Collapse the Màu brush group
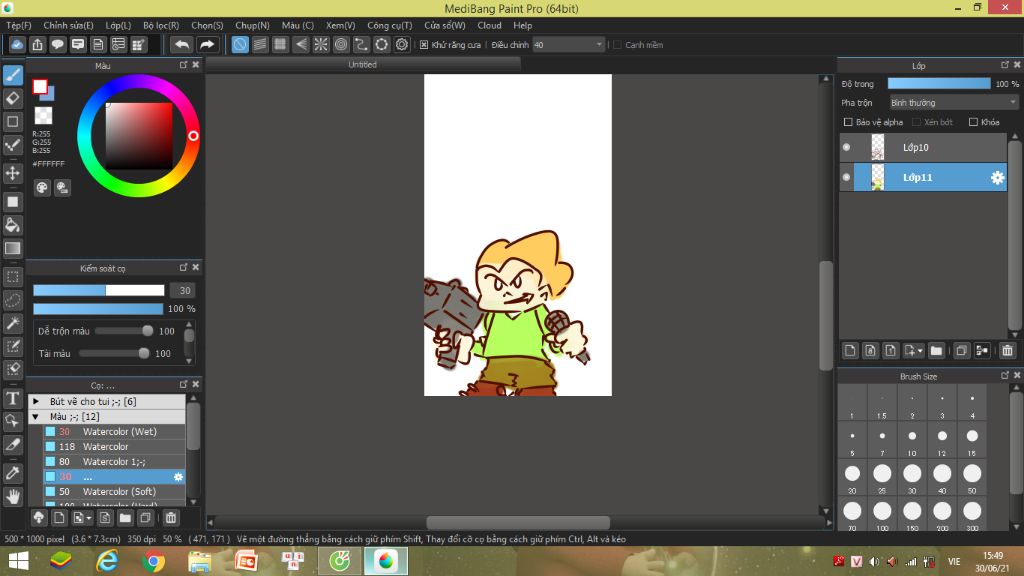Image resolution: width=1024 pixels, height=576 pixels. coord(36,417)
